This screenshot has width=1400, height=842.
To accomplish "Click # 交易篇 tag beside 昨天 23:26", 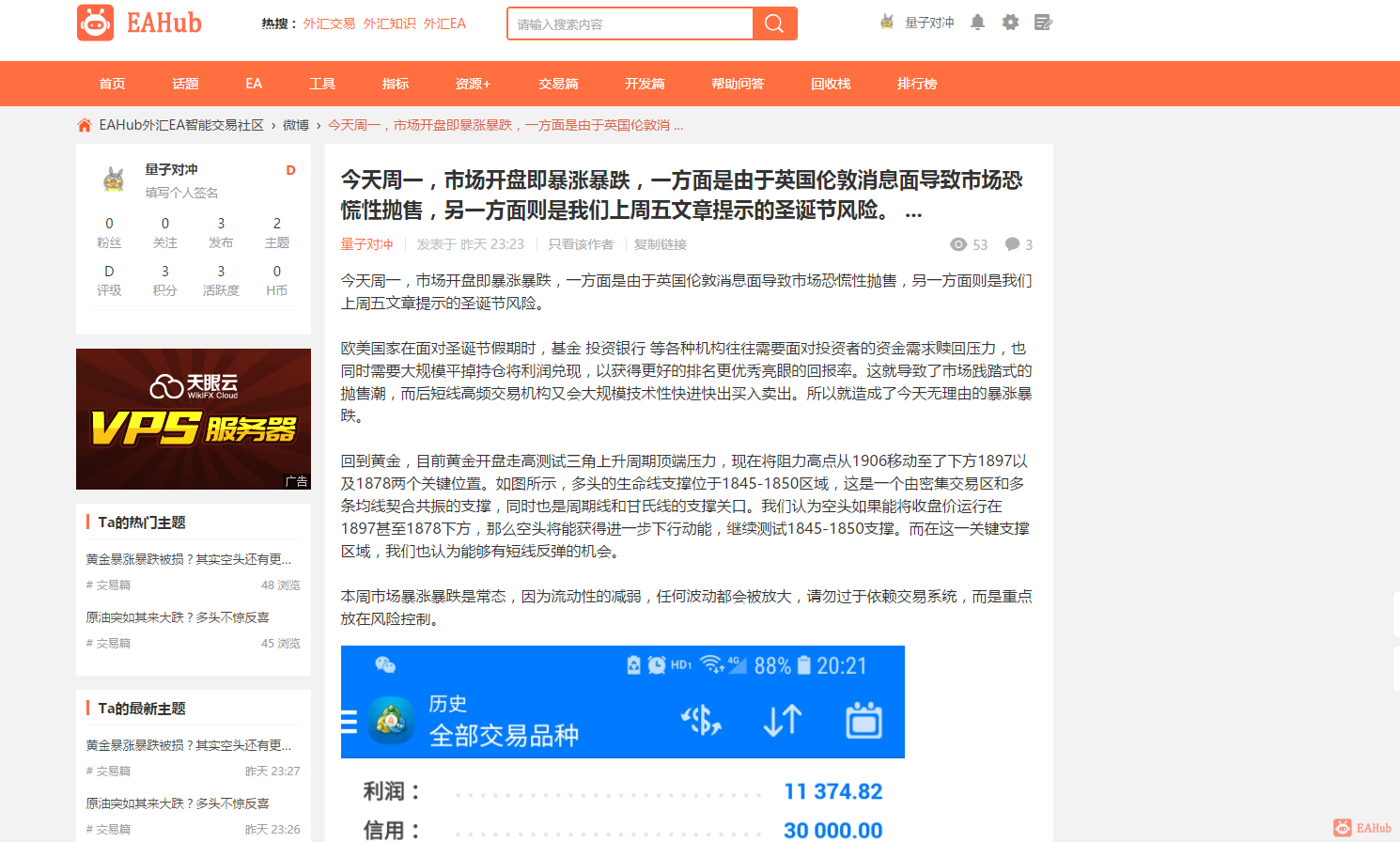I will click(109, 830).
